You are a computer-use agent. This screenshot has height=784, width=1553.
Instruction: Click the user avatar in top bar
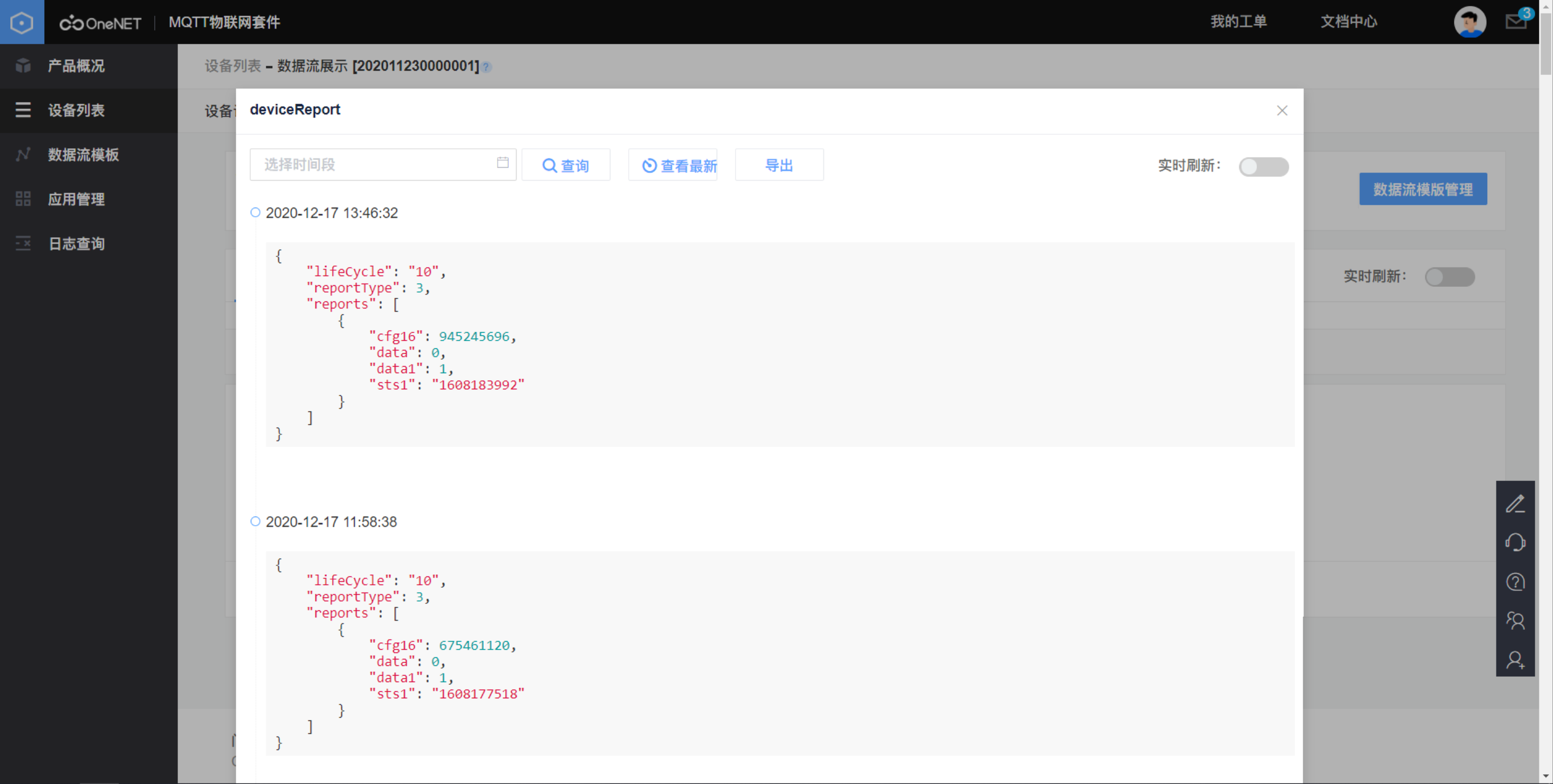tap(1470, 22)
